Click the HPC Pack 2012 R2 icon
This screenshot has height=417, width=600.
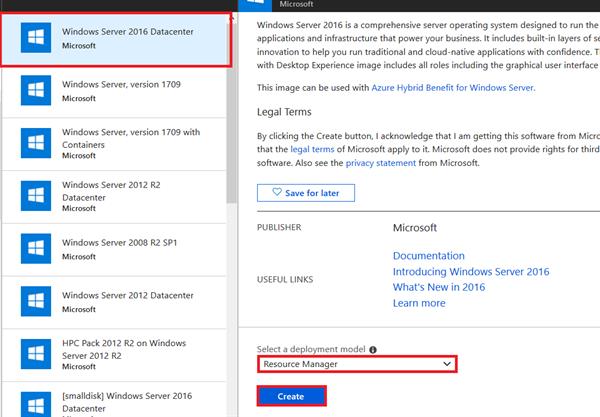click(36, 352)
